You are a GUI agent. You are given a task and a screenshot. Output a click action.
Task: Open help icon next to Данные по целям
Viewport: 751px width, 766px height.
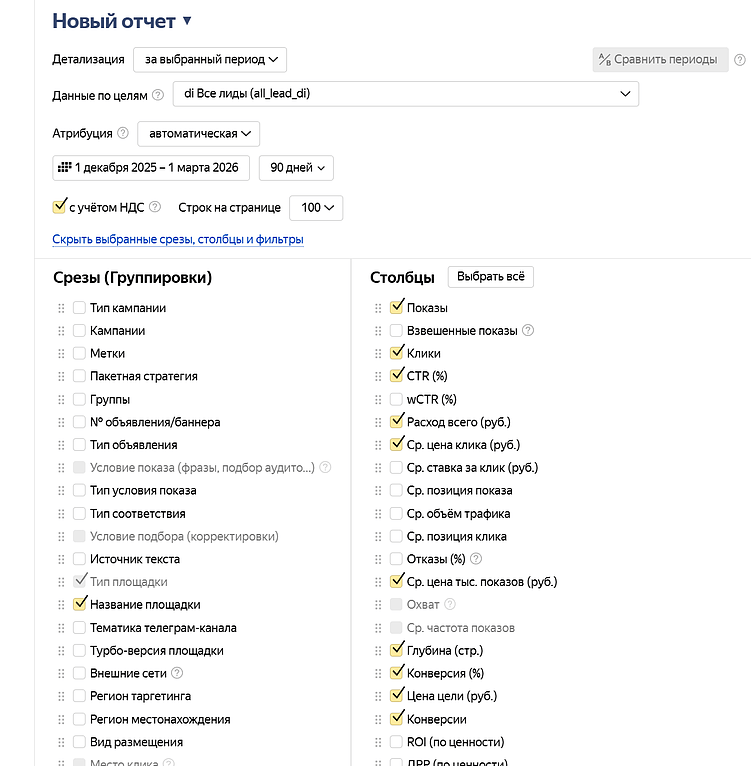pos(158,95)
